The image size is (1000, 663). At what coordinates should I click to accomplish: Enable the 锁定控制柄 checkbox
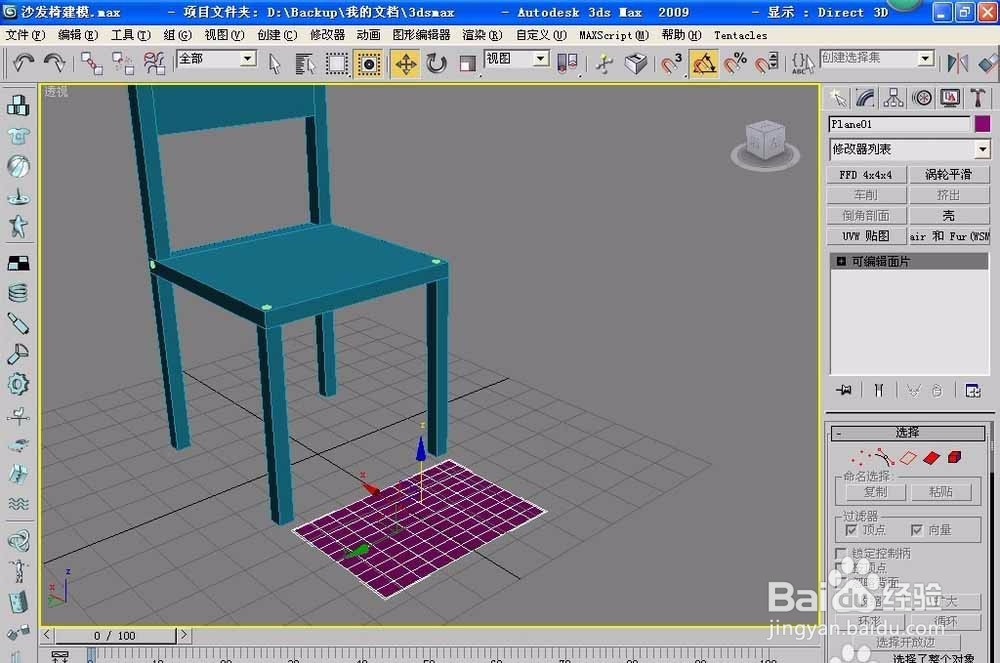[841, 549]
